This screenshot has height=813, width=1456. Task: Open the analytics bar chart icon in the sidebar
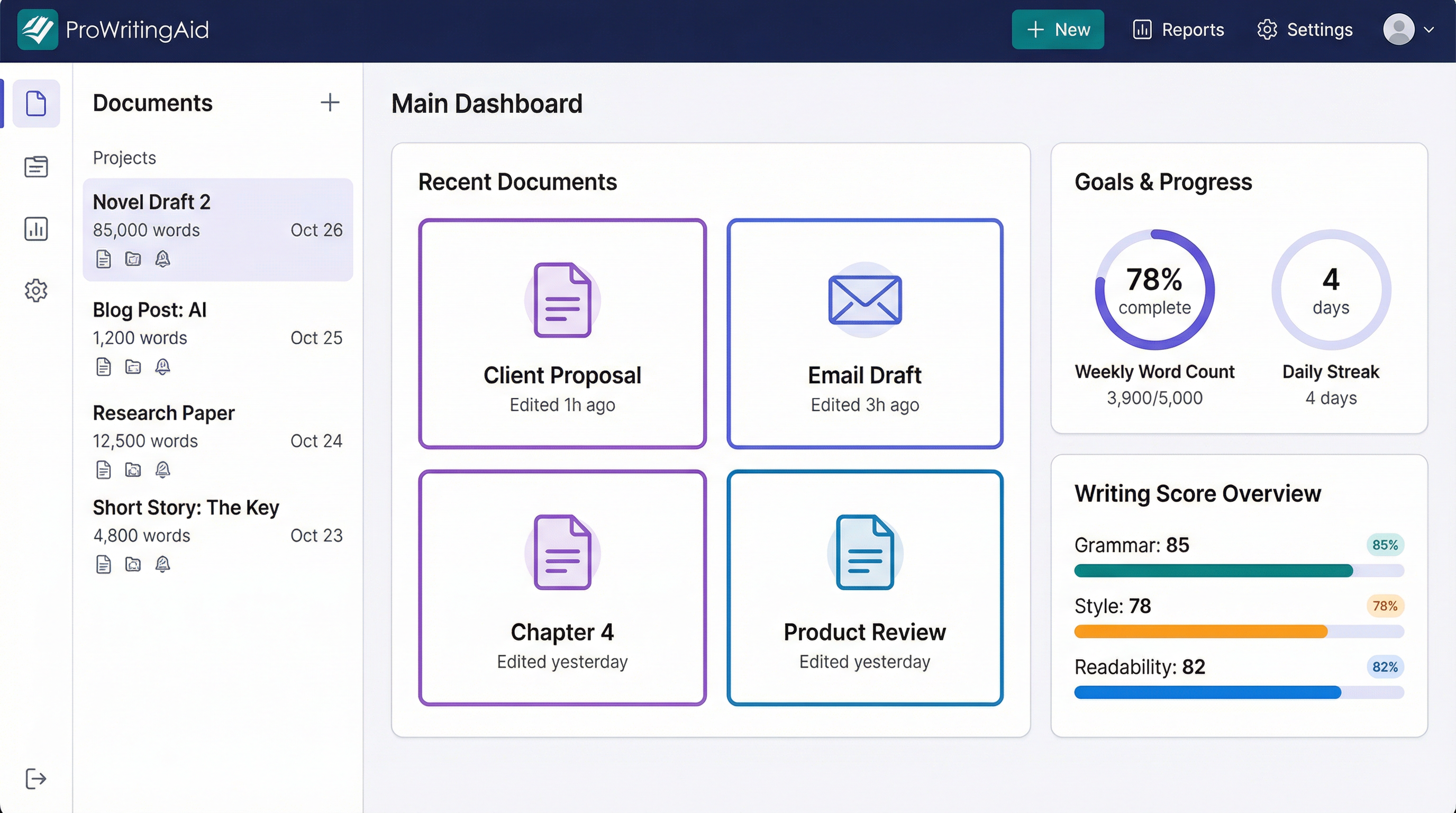[x=35, y=229]
